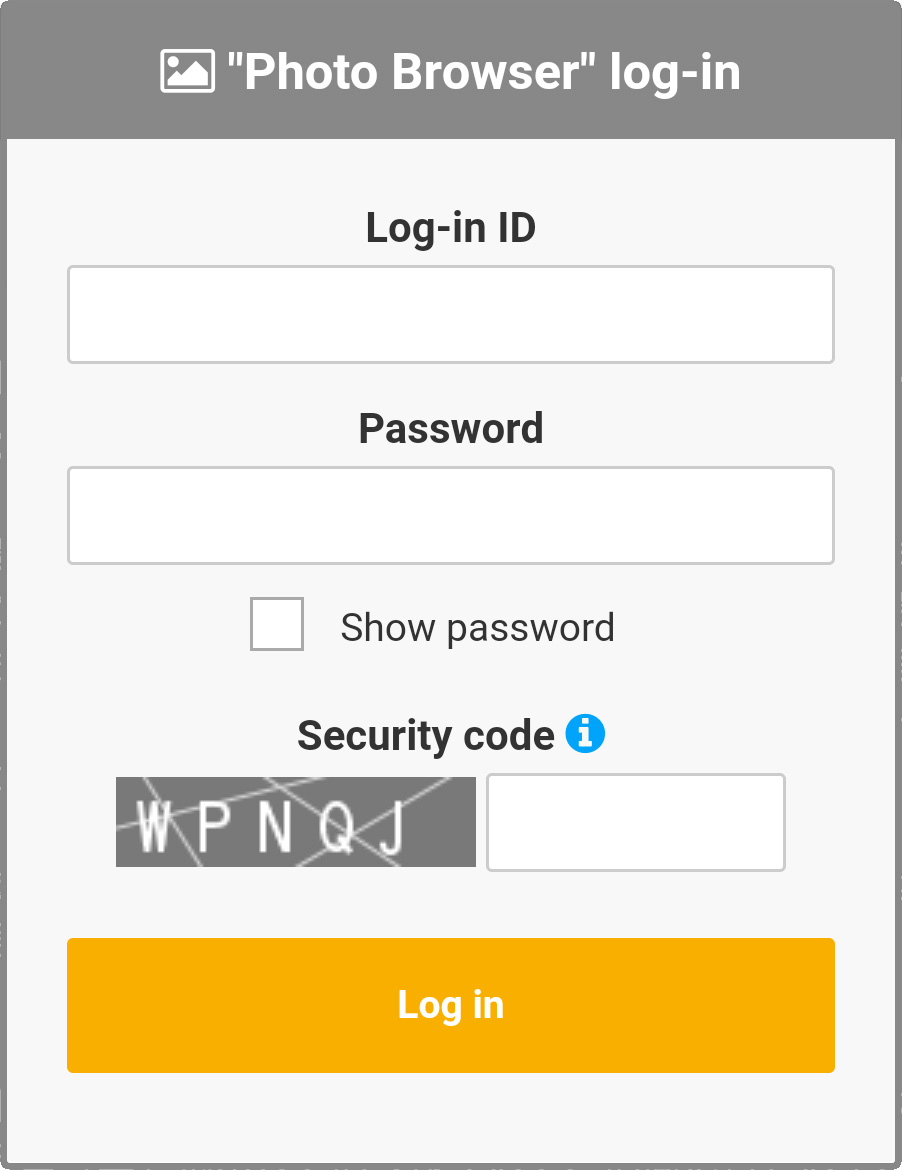This screenshot has width=902, height=1170.
Task: Click the word "log-in" in the header
Action: click(x=675, y=72)
